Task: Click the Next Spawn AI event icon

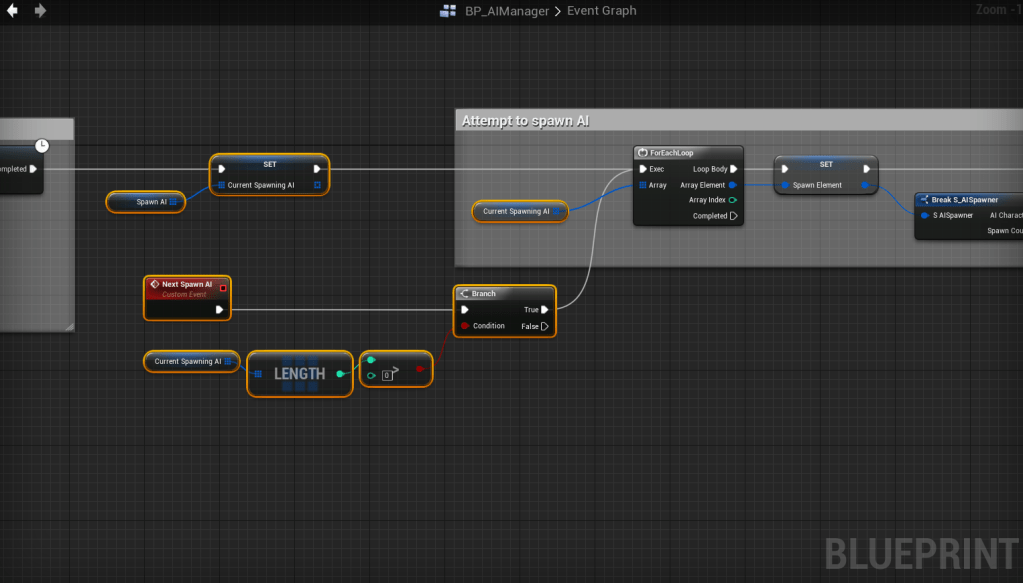Action: pos(154,285)
